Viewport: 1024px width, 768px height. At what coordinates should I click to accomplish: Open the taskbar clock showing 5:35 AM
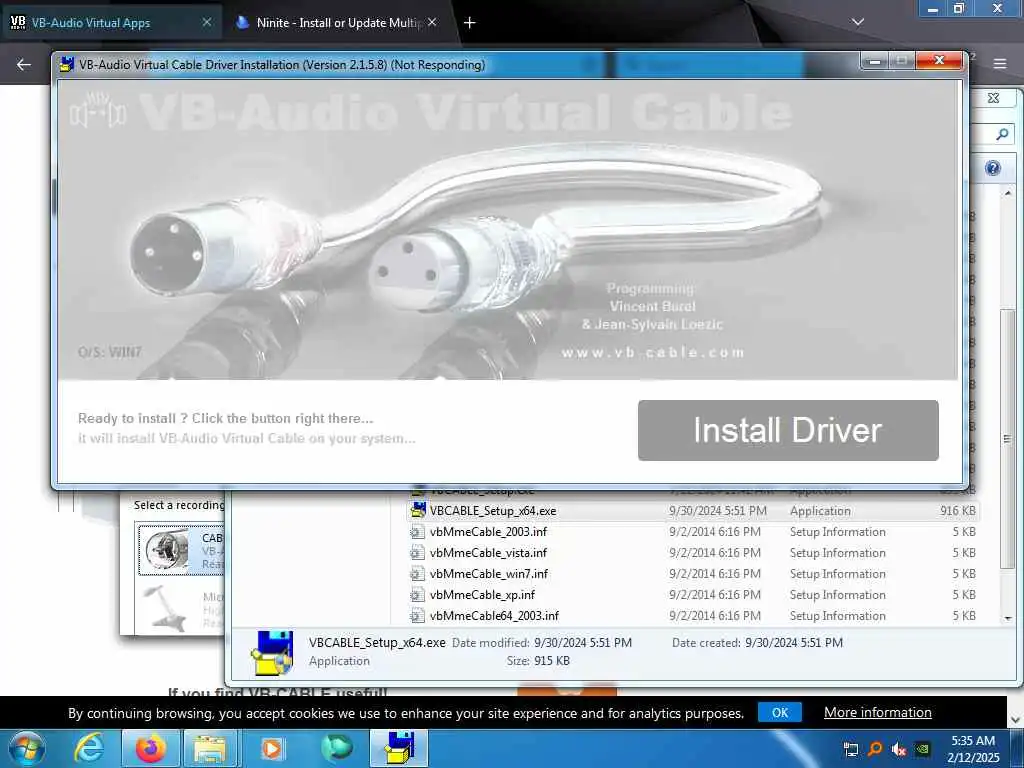pyautogui.click(x=973, y=749)
